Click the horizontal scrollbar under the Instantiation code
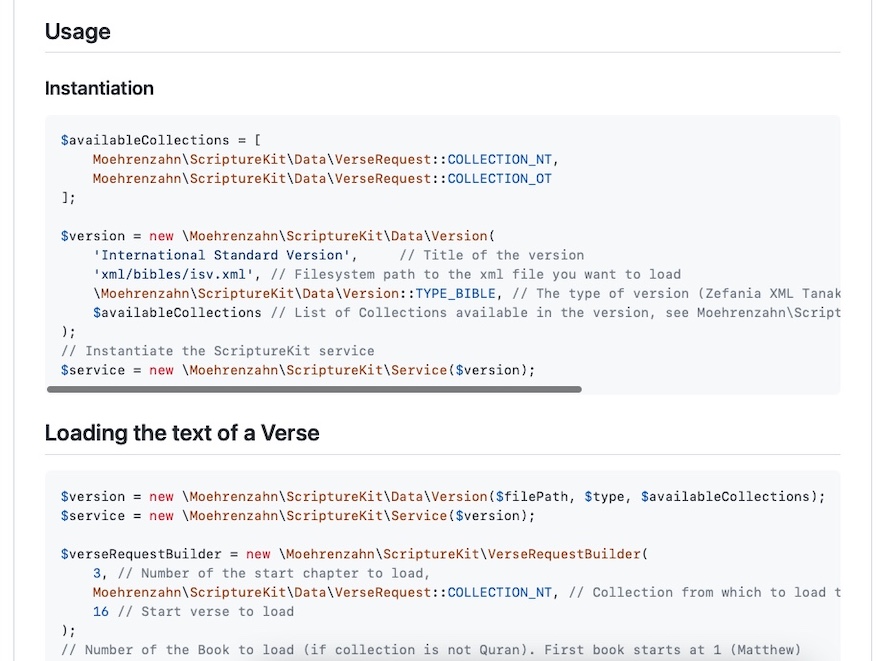Viewport: 887px width, 661px height. pos(314,389)
